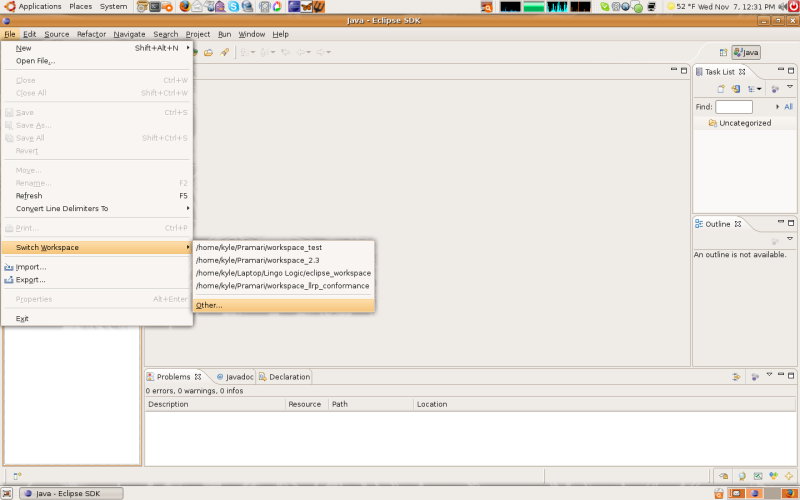Open the Window menu
Viewport: 800px width, 500px height.
252,34
